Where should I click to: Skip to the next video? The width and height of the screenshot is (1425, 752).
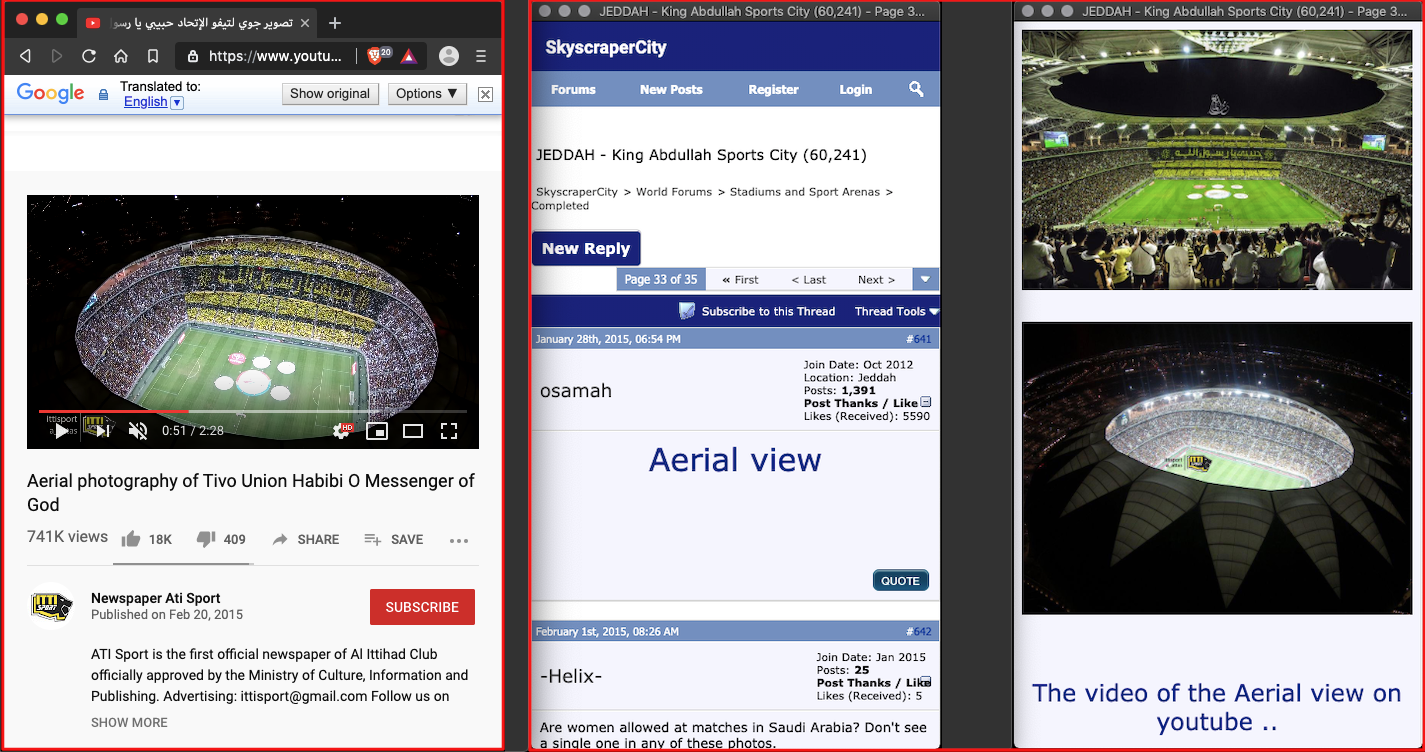coord(101,431)
